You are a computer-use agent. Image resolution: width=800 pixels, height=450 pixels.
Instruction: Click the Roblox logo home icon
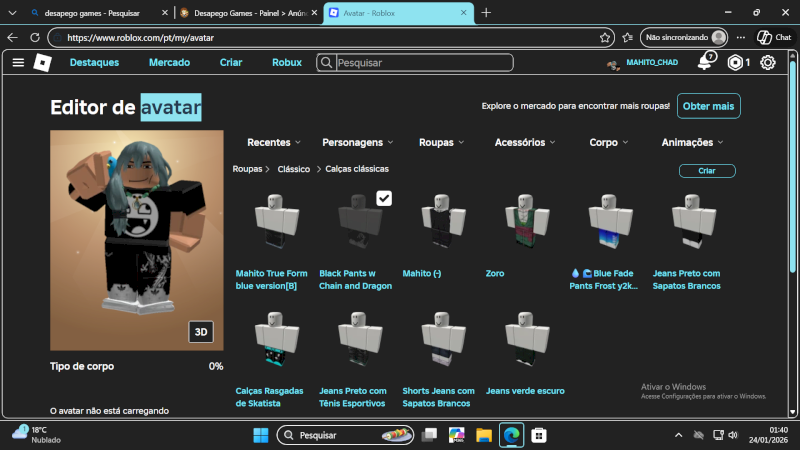pos(42,62)
